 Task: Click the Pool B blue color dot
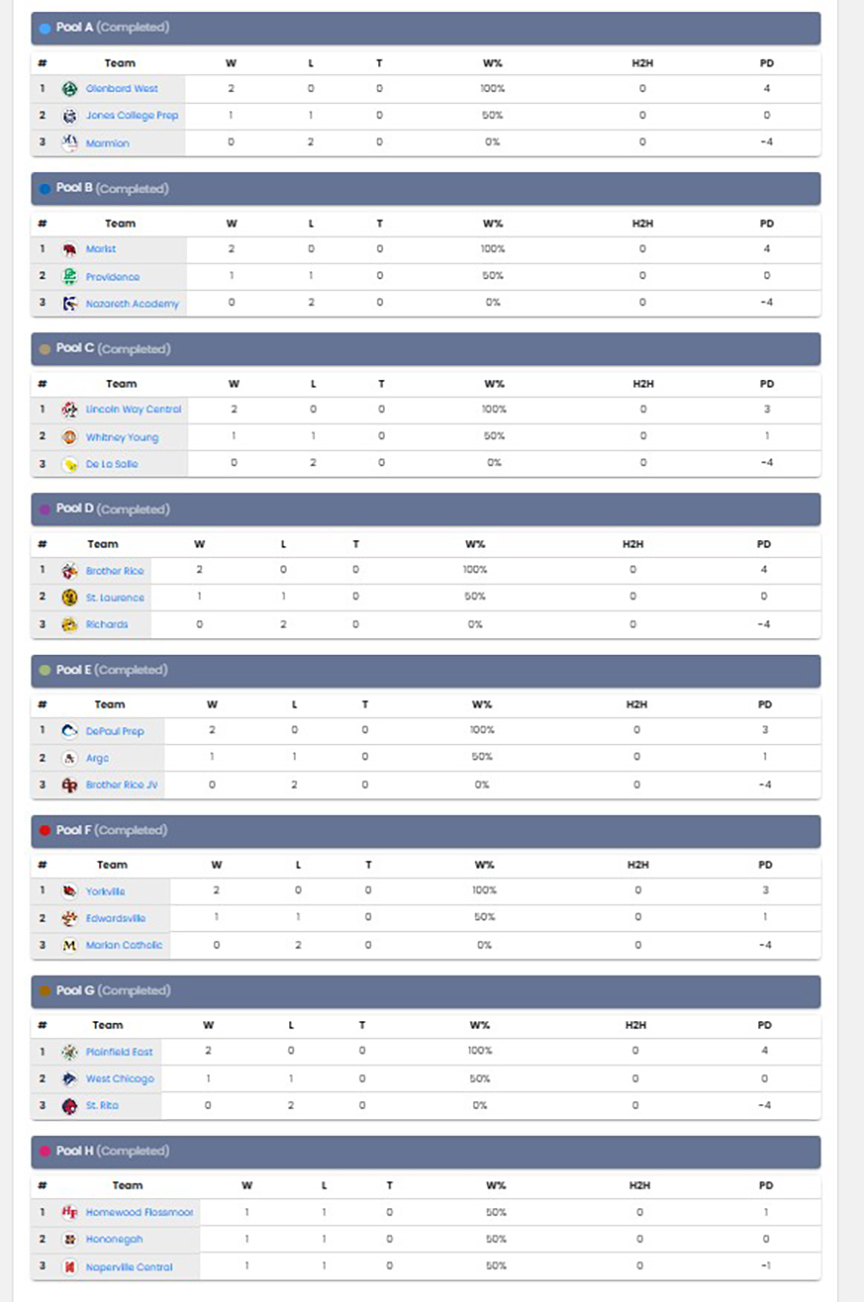pyautogui.click(x=44, y=189)
